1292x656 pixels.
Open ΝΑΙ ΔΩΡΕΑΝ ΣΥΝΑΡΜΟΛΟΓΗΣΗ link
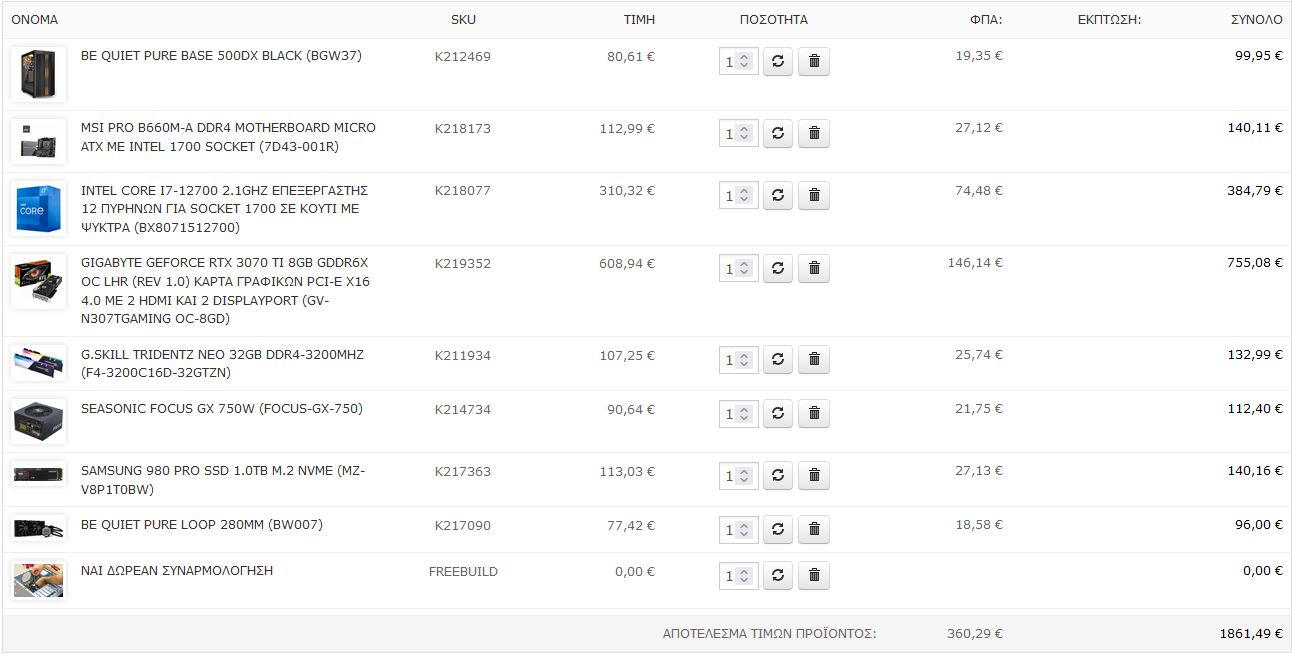click(177, 571)
